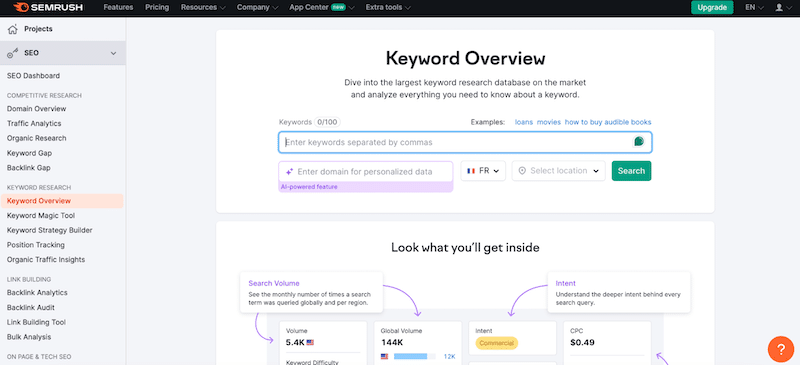Expand the App Center menu
The height and width of the screenshot is (365, 800).
(322, 8)
